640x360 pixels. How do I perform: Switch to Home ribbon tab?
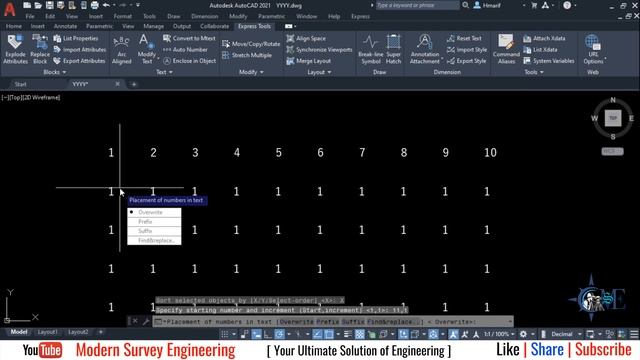[14, 26]
